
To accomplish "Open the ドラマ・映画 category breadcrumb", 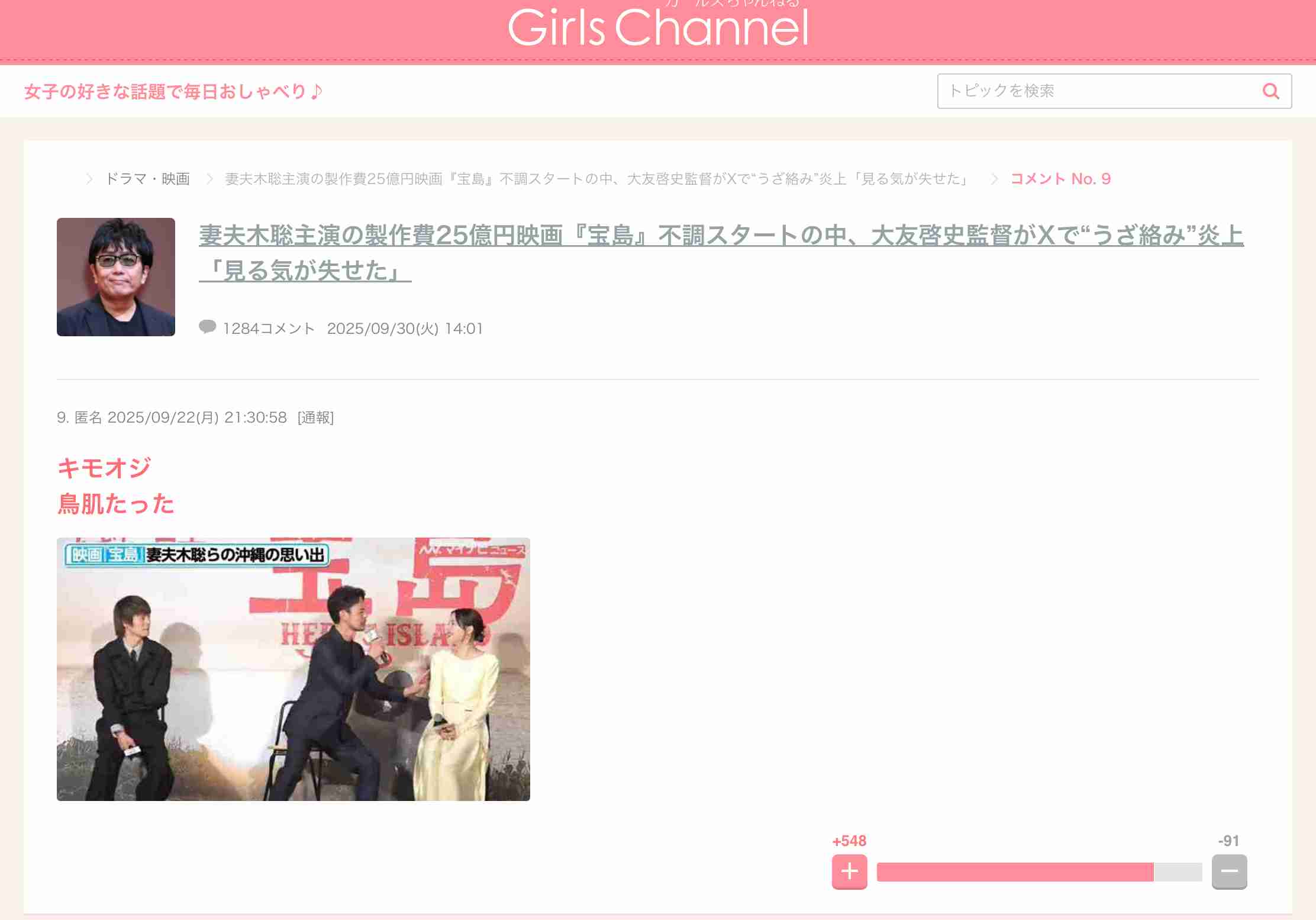I will tap(147, 179).
